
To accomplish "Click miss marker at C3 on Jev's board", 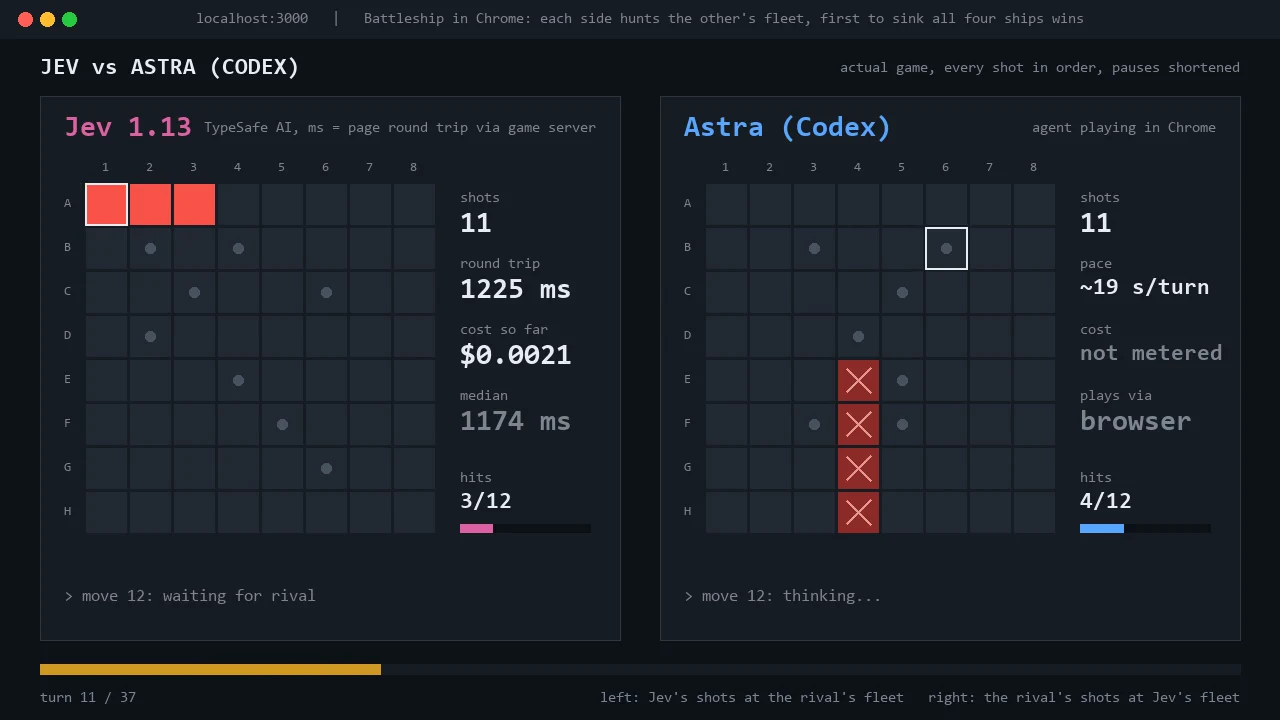I will [x=194, y=292].
